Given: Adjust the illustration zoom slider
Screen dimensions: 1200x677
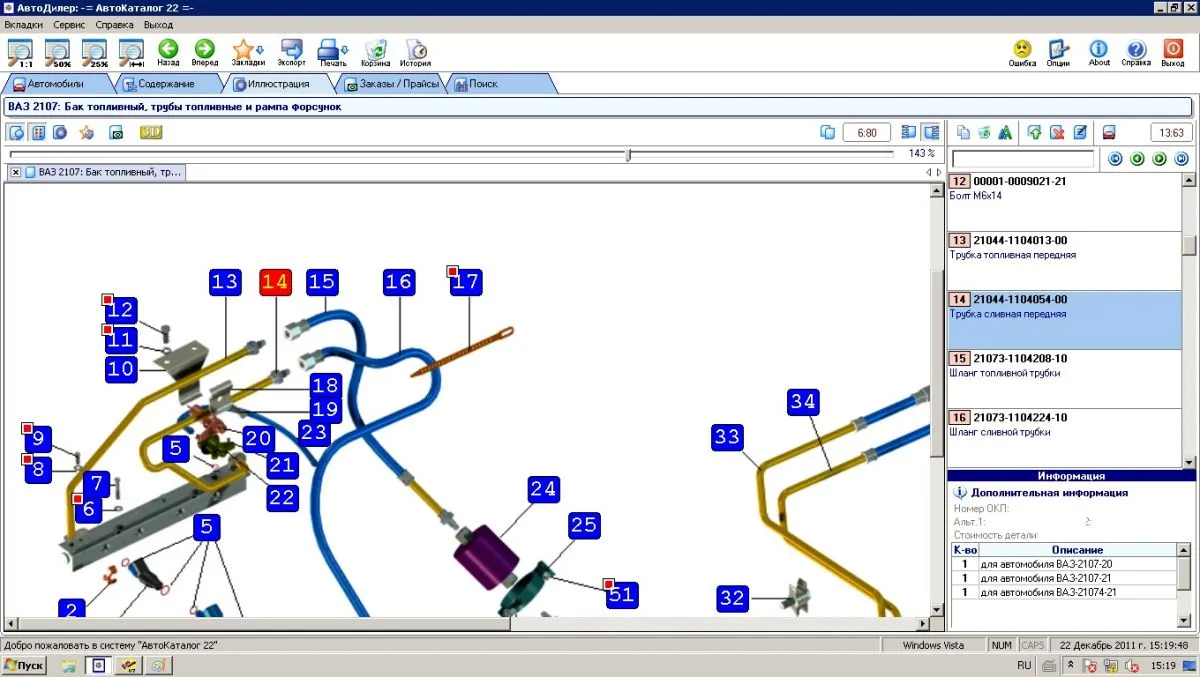Looking at the screenshot, I should [628, 155].
